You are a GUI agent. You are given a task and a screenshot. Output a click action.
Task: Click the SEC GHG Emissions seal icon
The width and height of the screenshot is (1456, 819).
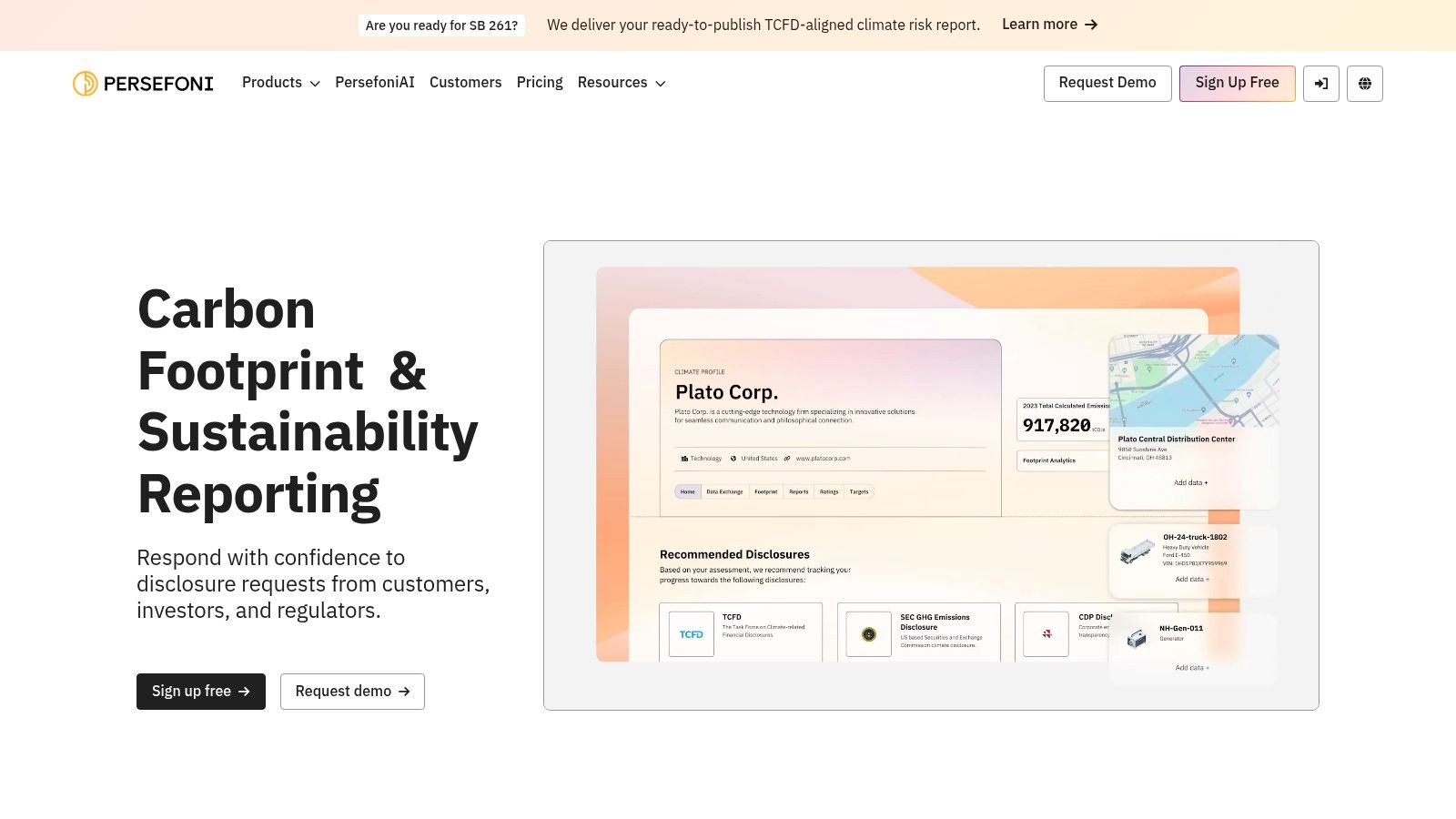(x=869, y=634)
